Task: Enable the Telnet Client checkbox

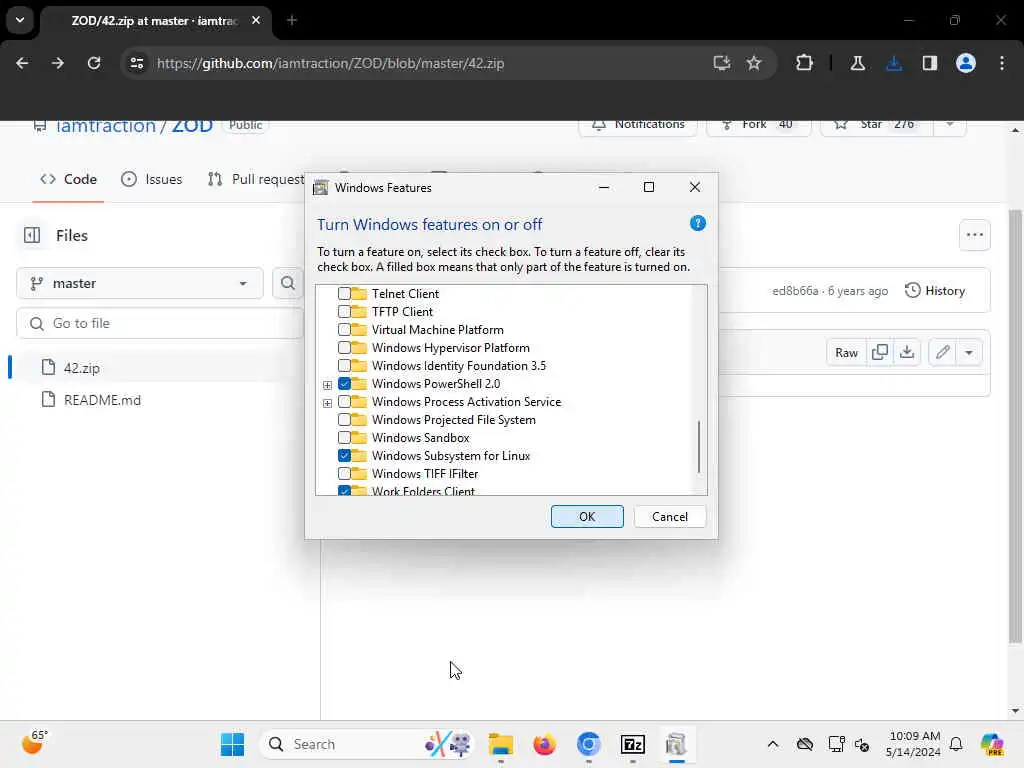Action: (x=344, y=294)
